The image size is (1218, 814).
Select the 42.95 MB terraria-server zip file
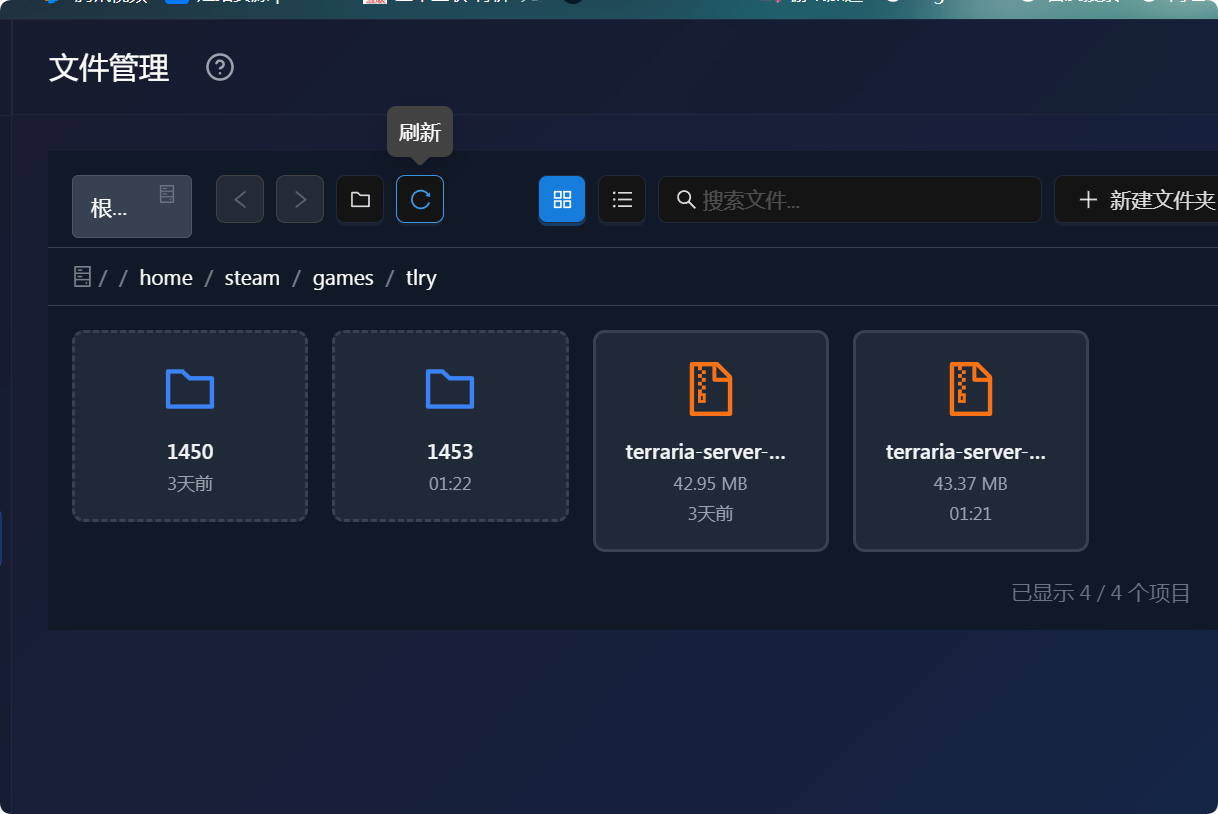[x=711, y=441]
